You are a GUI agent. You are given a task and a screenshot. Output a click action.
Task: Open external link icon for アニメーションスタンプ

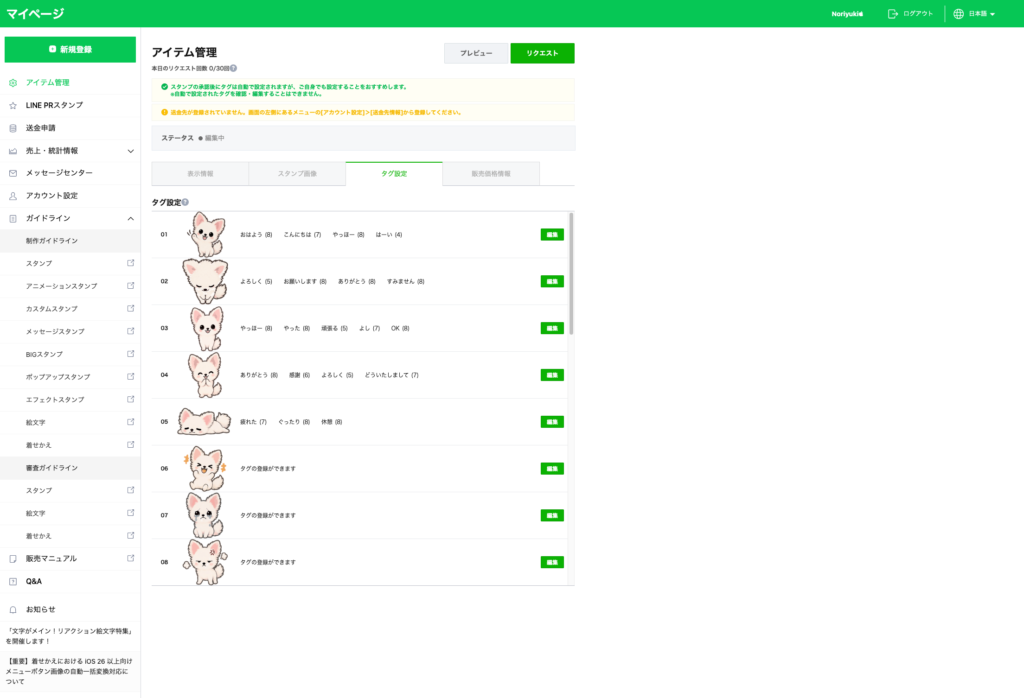click(131, 286)
